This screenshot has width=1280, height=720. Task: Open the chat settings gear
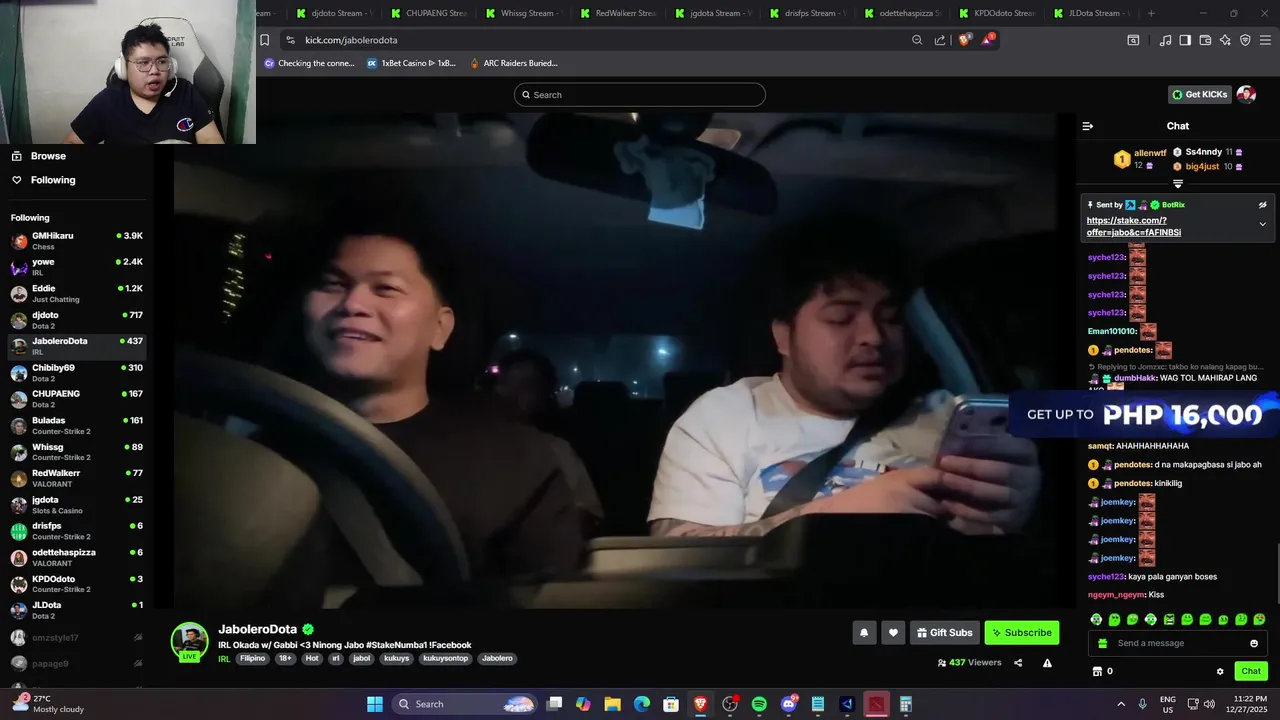[x=1220, y=671]
